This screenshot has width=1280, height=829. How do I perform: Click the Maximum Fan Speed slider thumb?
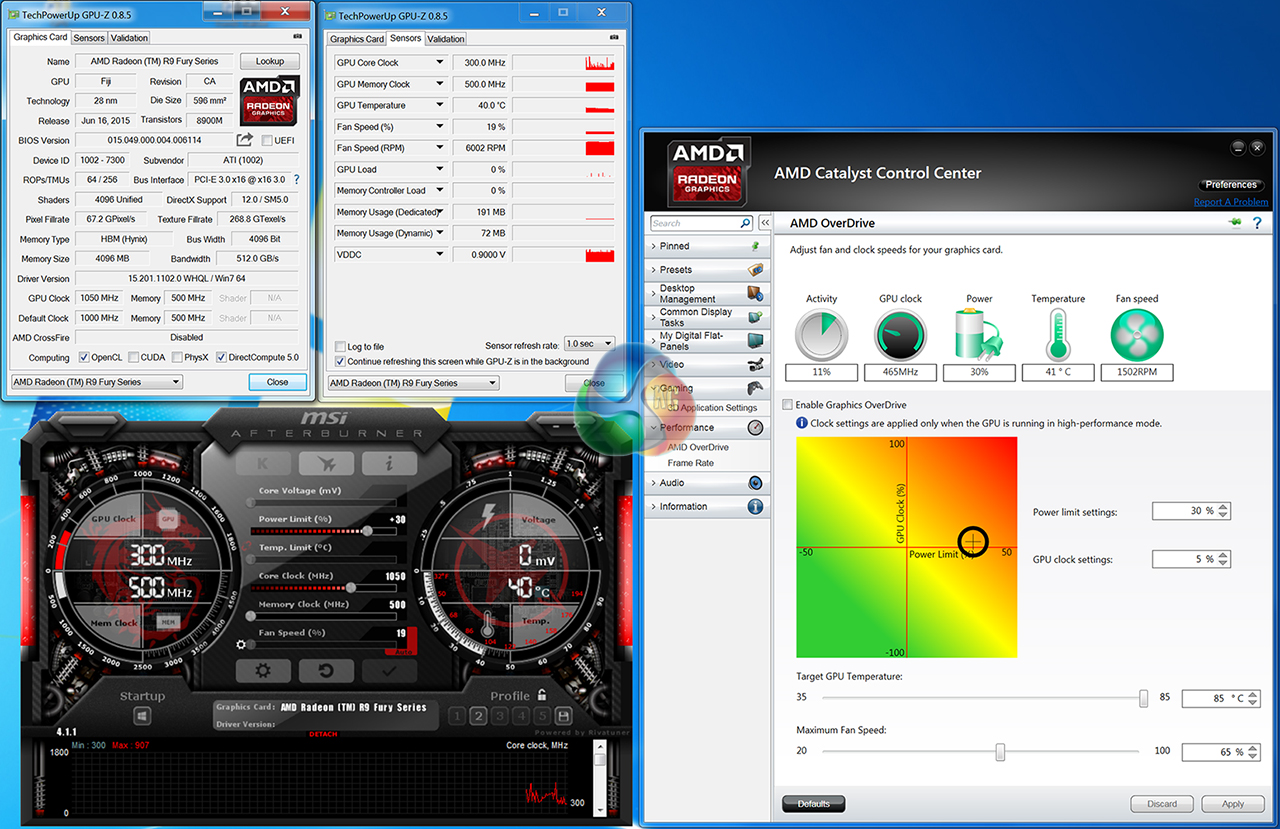[1000, 752]
